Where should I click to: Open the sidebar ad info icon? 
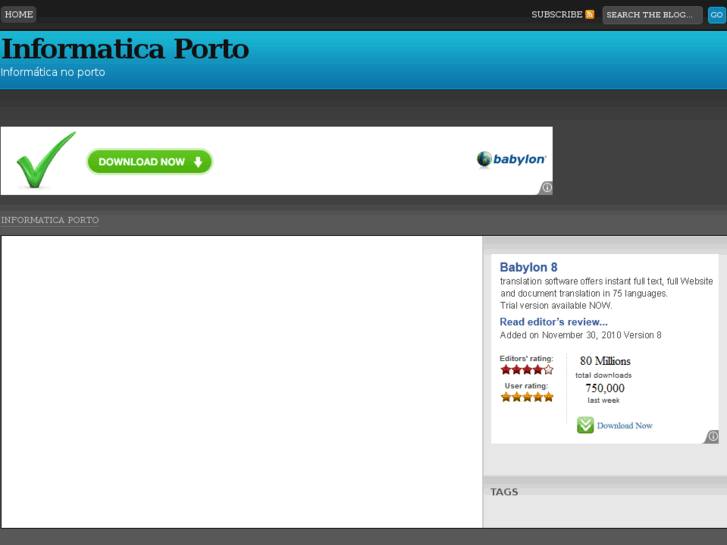pyautogui.click(x=713, y=436)
